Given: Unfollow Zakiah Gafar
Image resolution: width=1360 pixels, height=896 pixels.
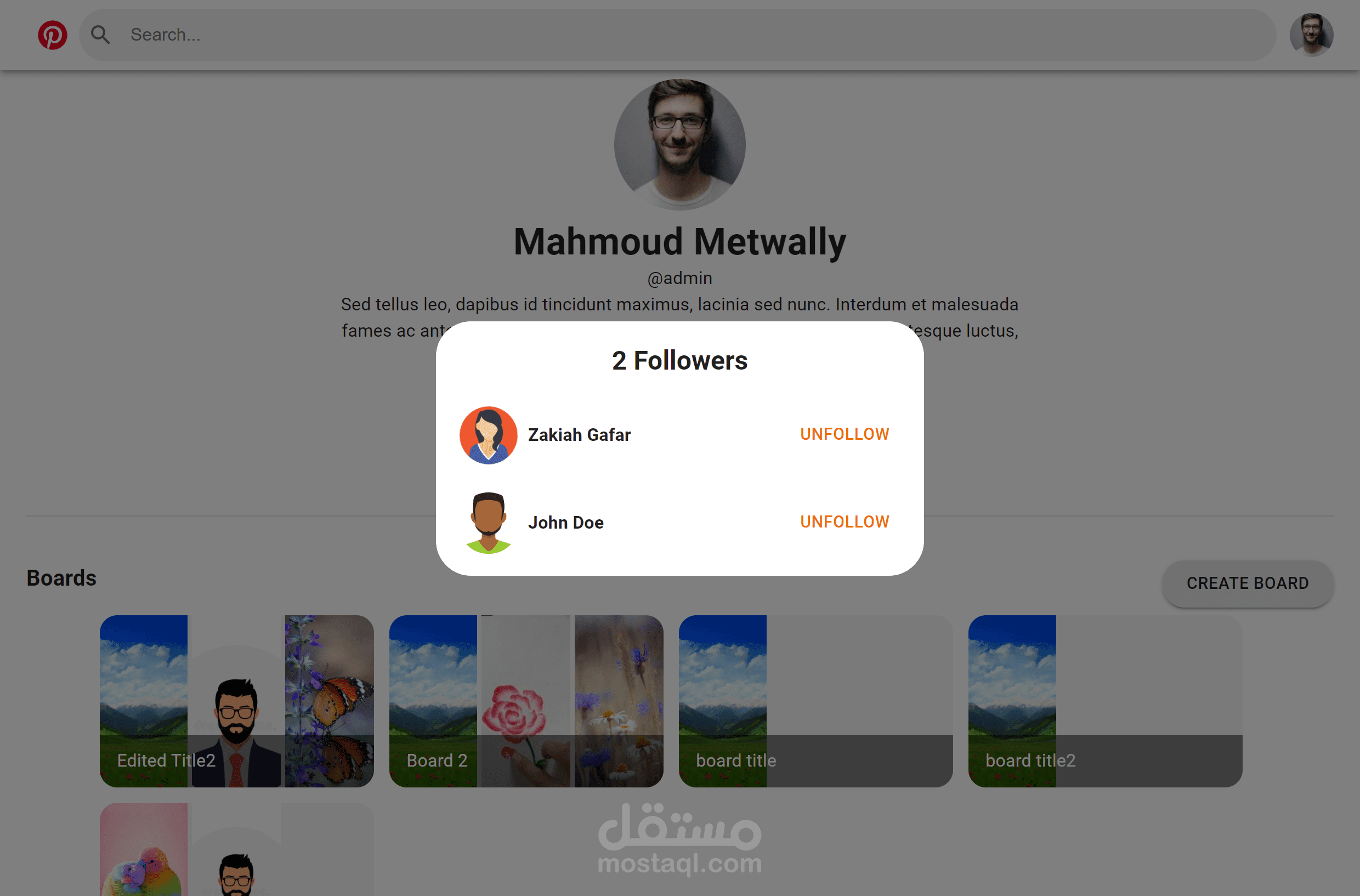Looking at the screenshot, I should 844,434.
